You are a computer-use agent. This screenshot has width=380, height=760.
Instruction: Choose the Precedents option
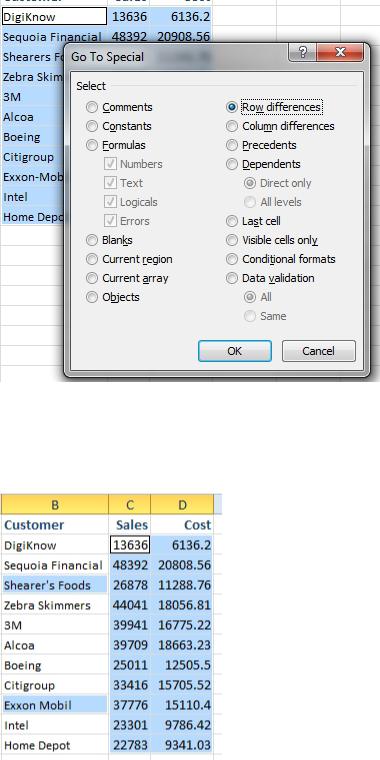262,145
